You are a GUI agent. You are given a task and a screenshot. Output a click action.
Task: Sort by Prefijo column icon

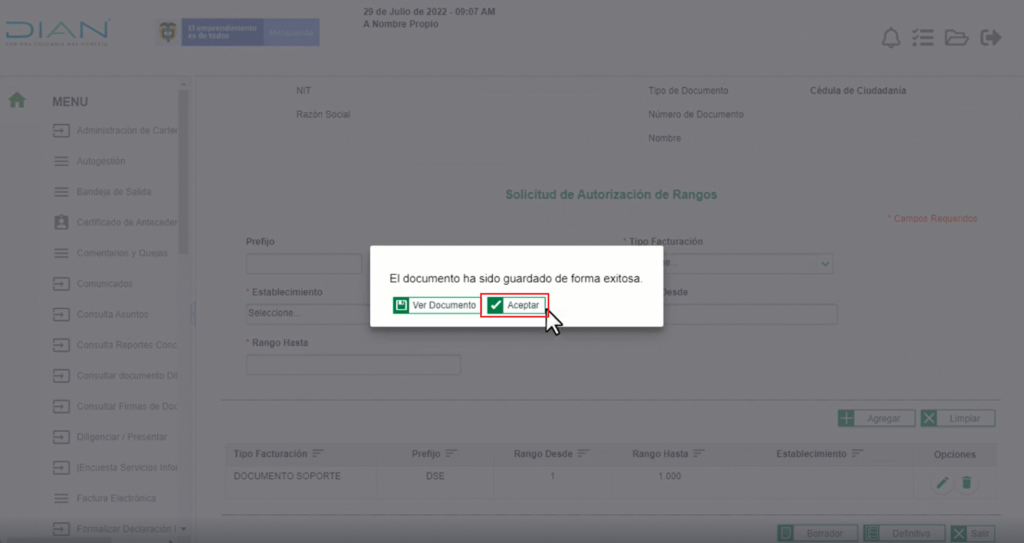click(451, 453)
